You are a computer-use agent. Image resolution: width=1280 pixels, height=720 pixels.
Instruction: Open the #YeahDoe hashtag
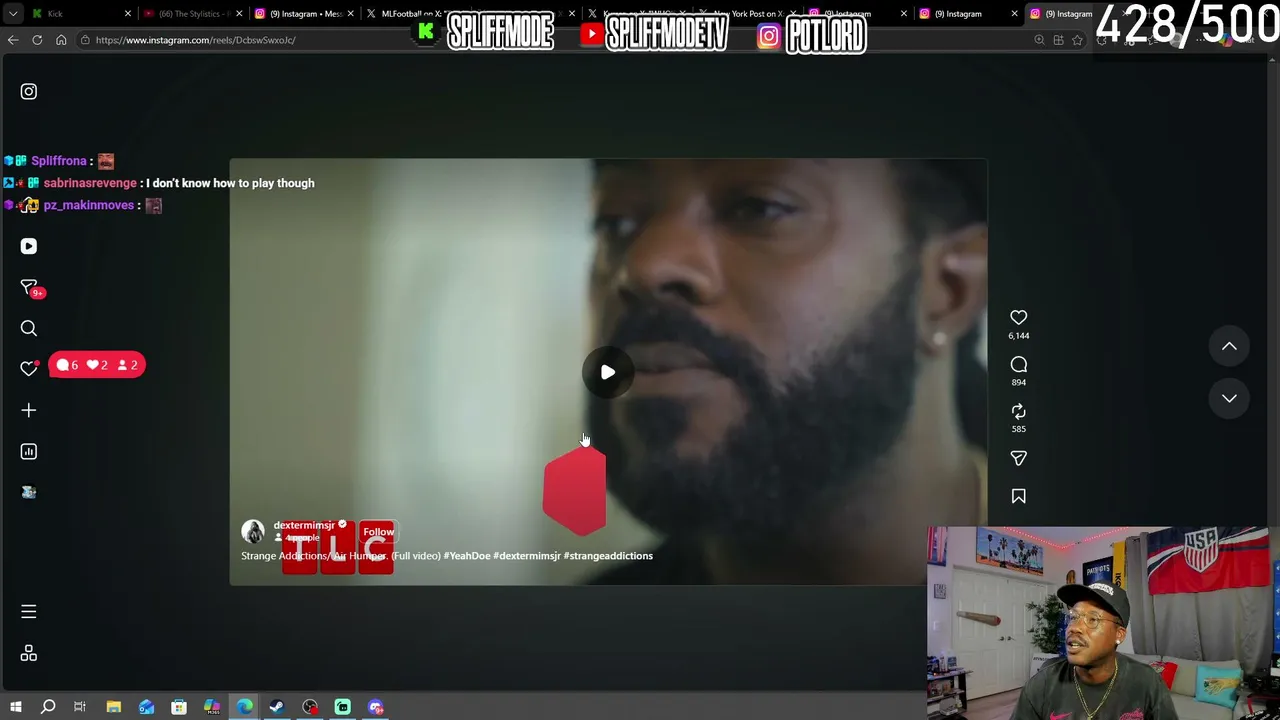[x=467, y=556]
